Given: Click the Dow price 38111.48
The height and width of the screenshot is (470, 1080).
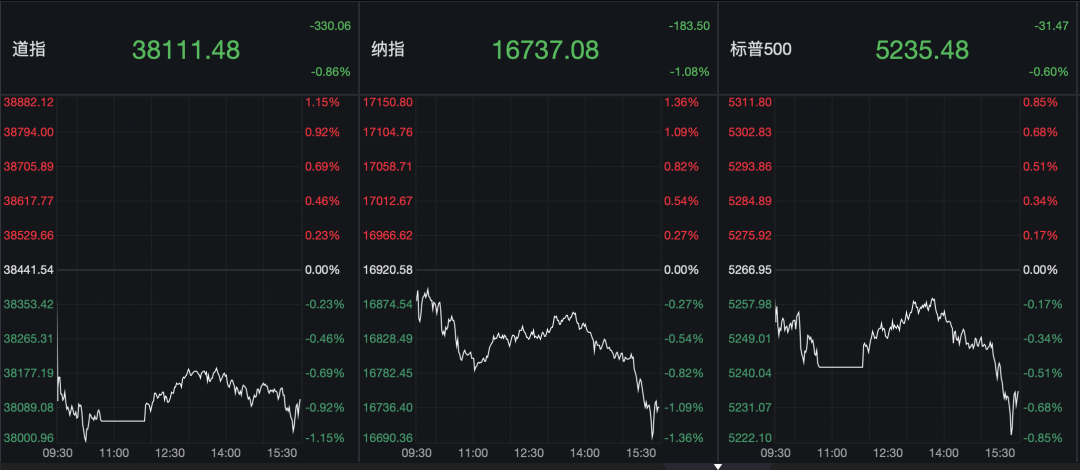Looking at the screenshot, I should point(186,49).
